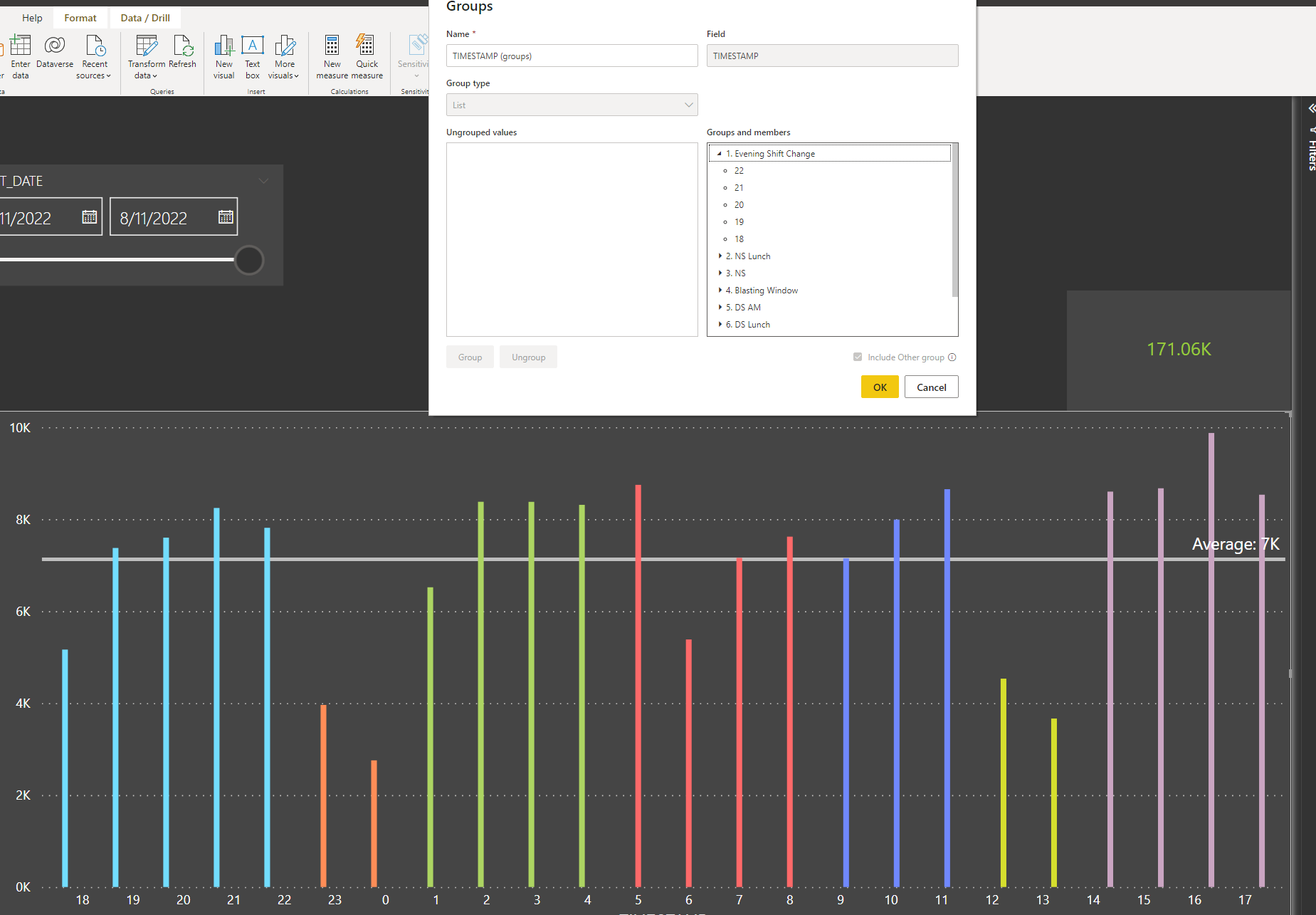Cancel the Groups dialog
This screenshot has height=915, width=1316.
tap(932, 387)
